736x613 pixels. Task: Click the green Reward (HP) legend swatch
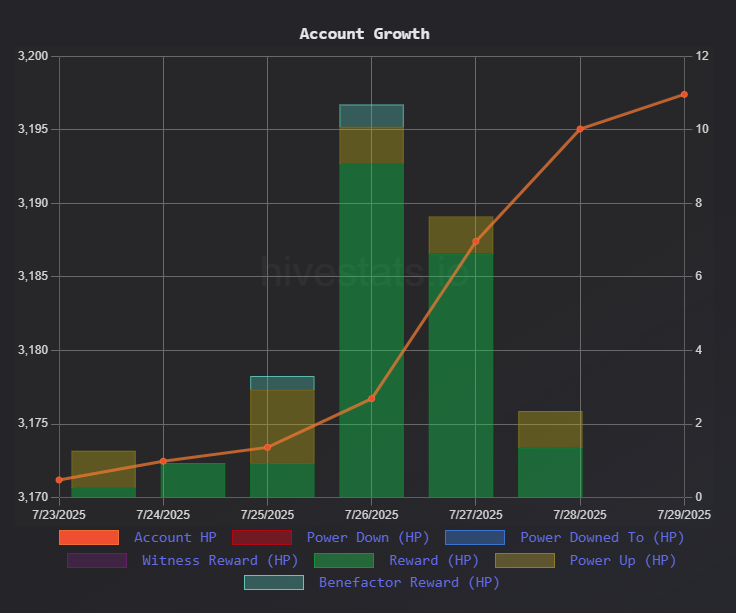pyautogui.click(x=344, y=560)
